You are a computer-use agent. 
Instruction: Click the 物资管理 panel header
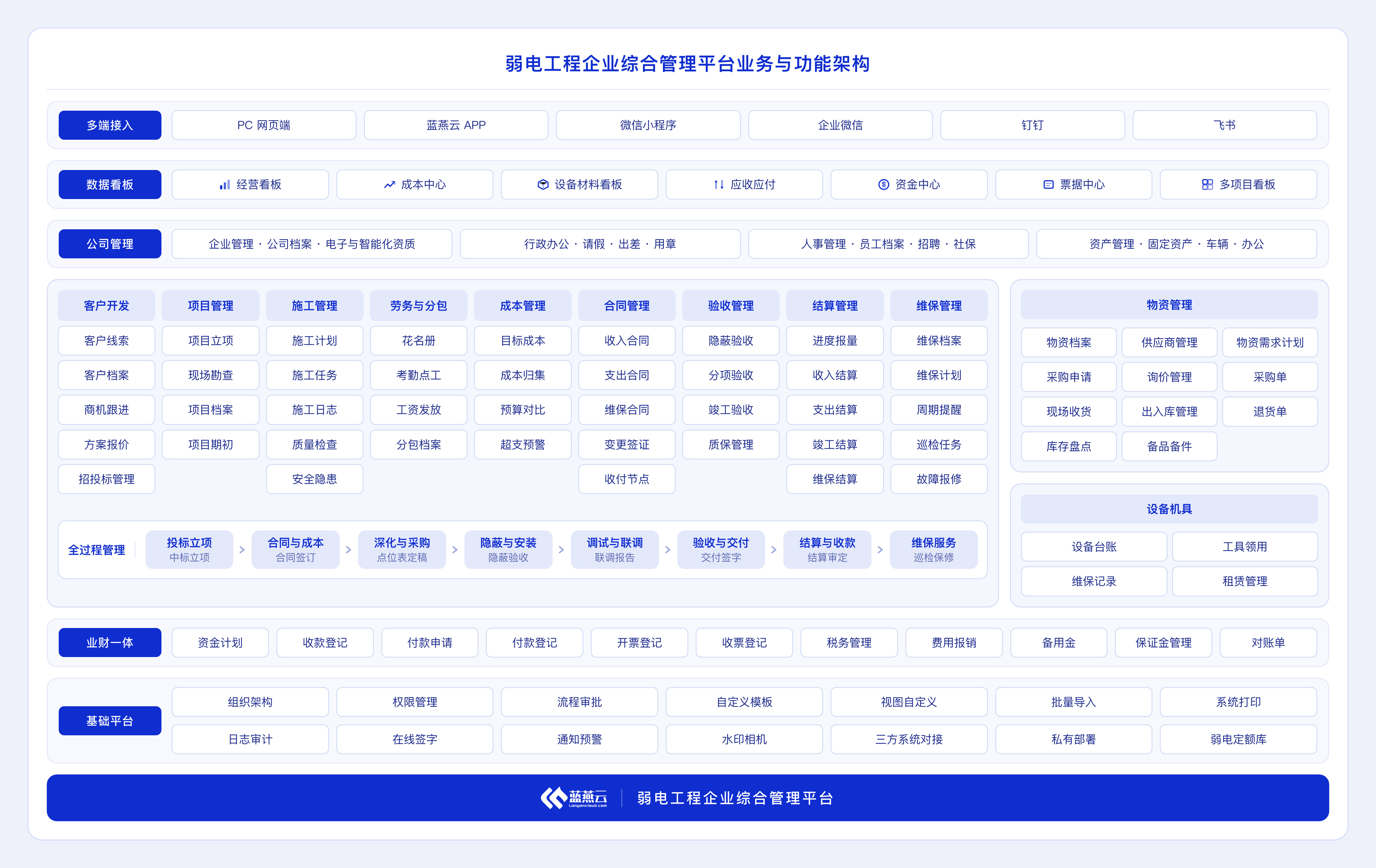pos(1169,305)
